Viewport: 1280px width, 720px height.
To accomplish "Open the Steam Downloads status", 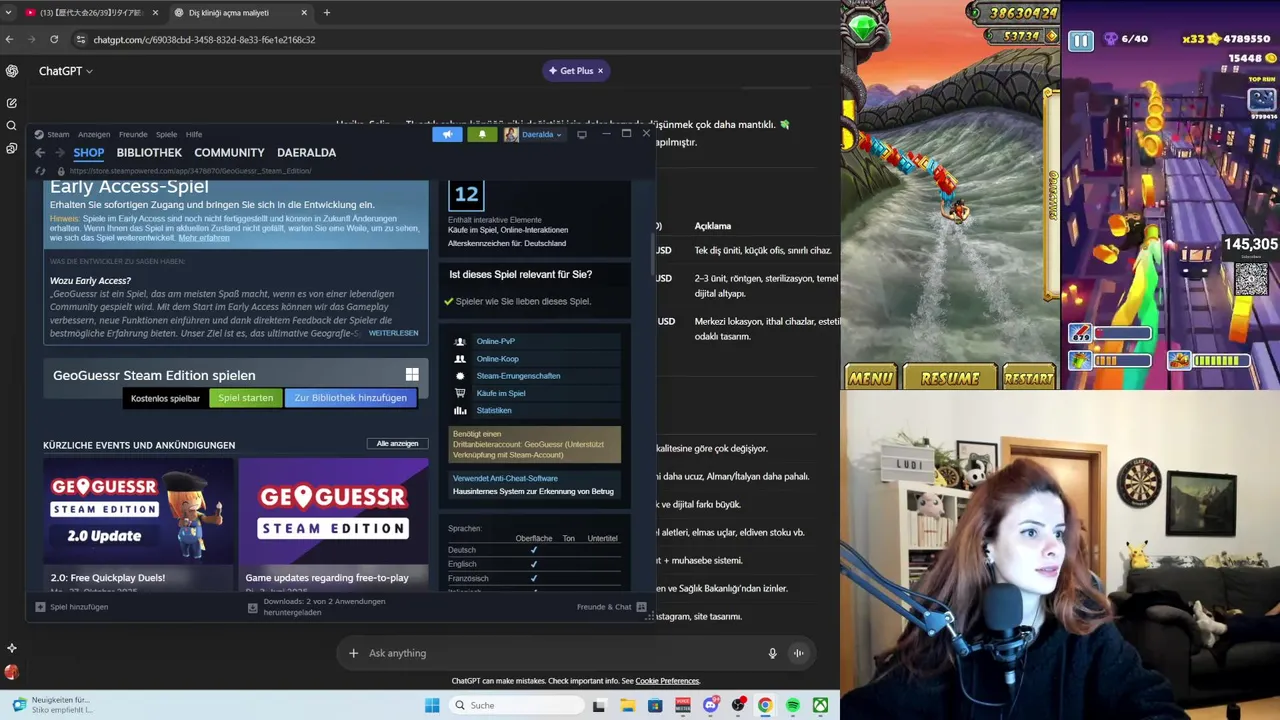I will click(316, 607).
